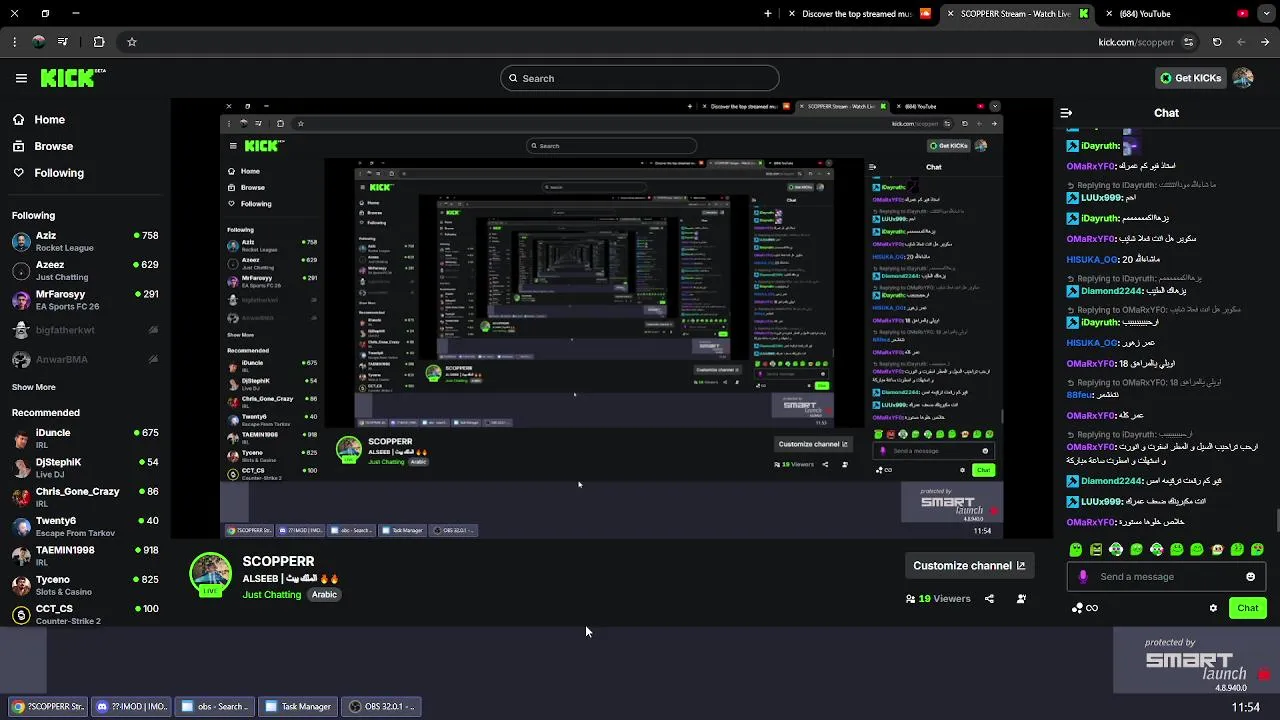
Task: Click the purple microphone icon in the message box
Action: [x=1083, y=577]
